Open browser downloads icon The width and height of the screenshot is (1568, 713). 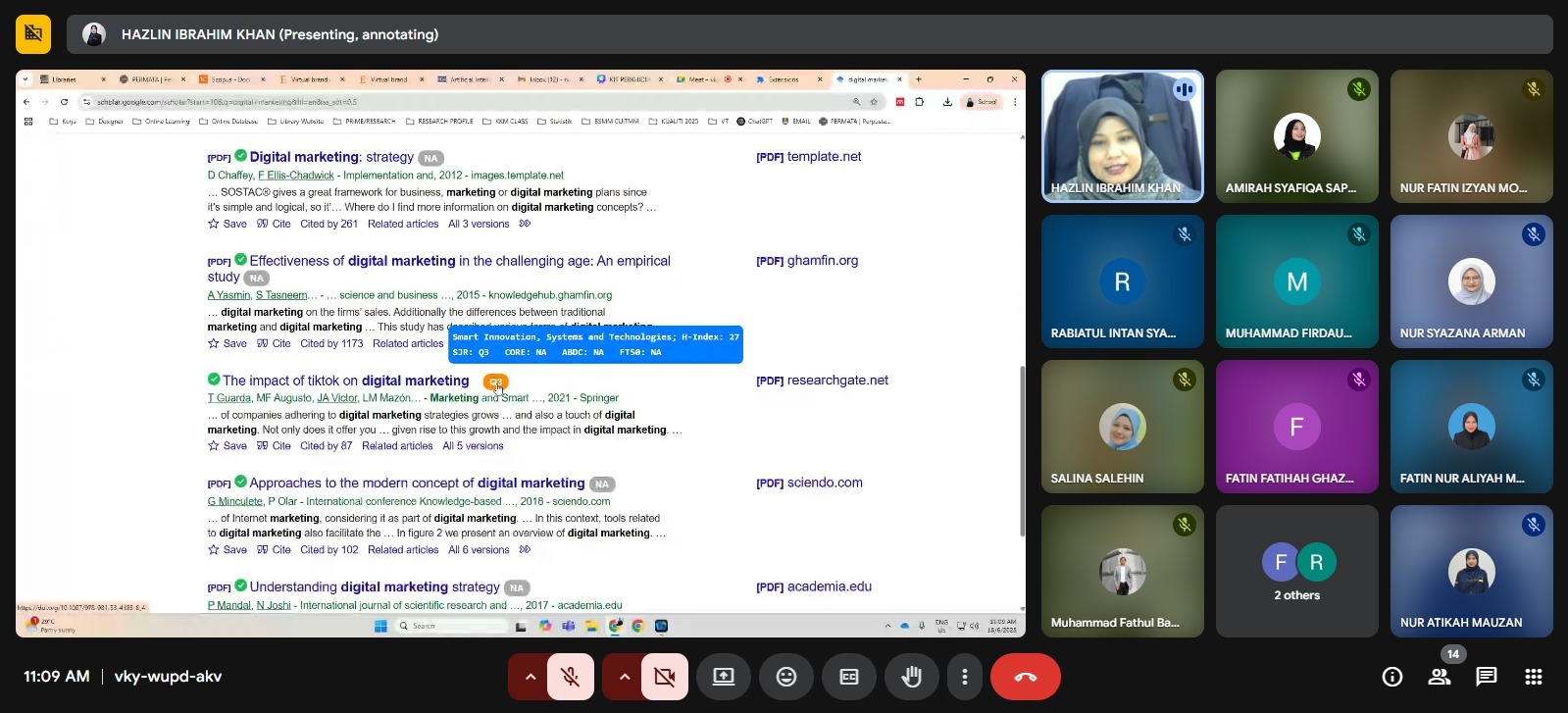point(947,101)
